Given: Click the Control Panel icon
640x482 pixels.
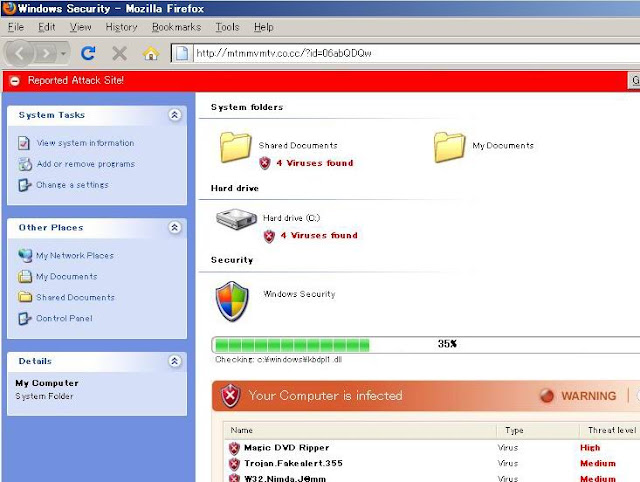Looking at the screenshot, I should 24,318.
